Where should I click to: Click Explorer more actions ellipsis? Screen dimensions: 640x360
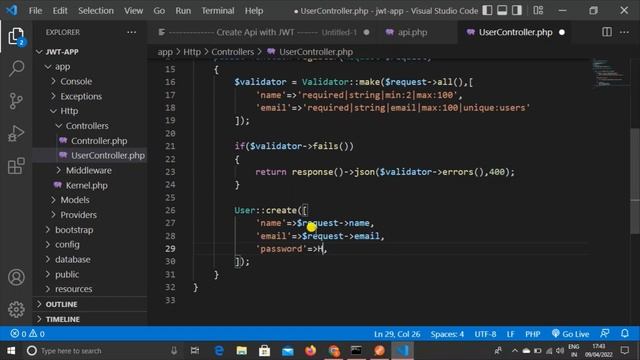coord(131,32)
